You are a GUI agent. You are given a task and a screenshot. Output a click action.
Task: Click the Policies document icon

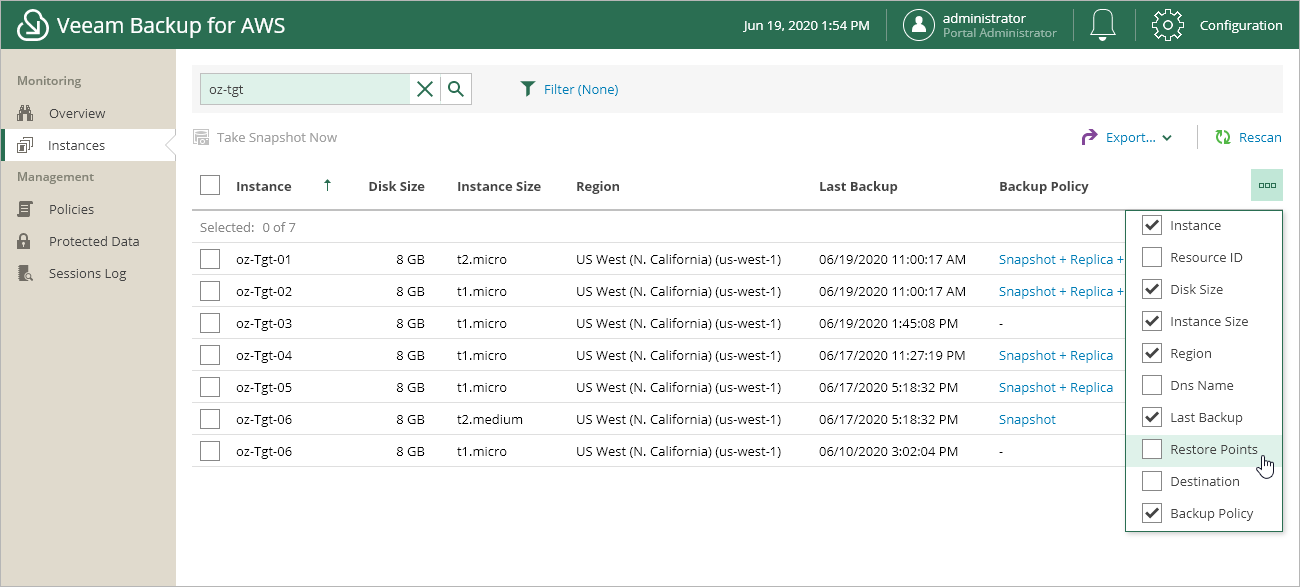click(26, 209)
